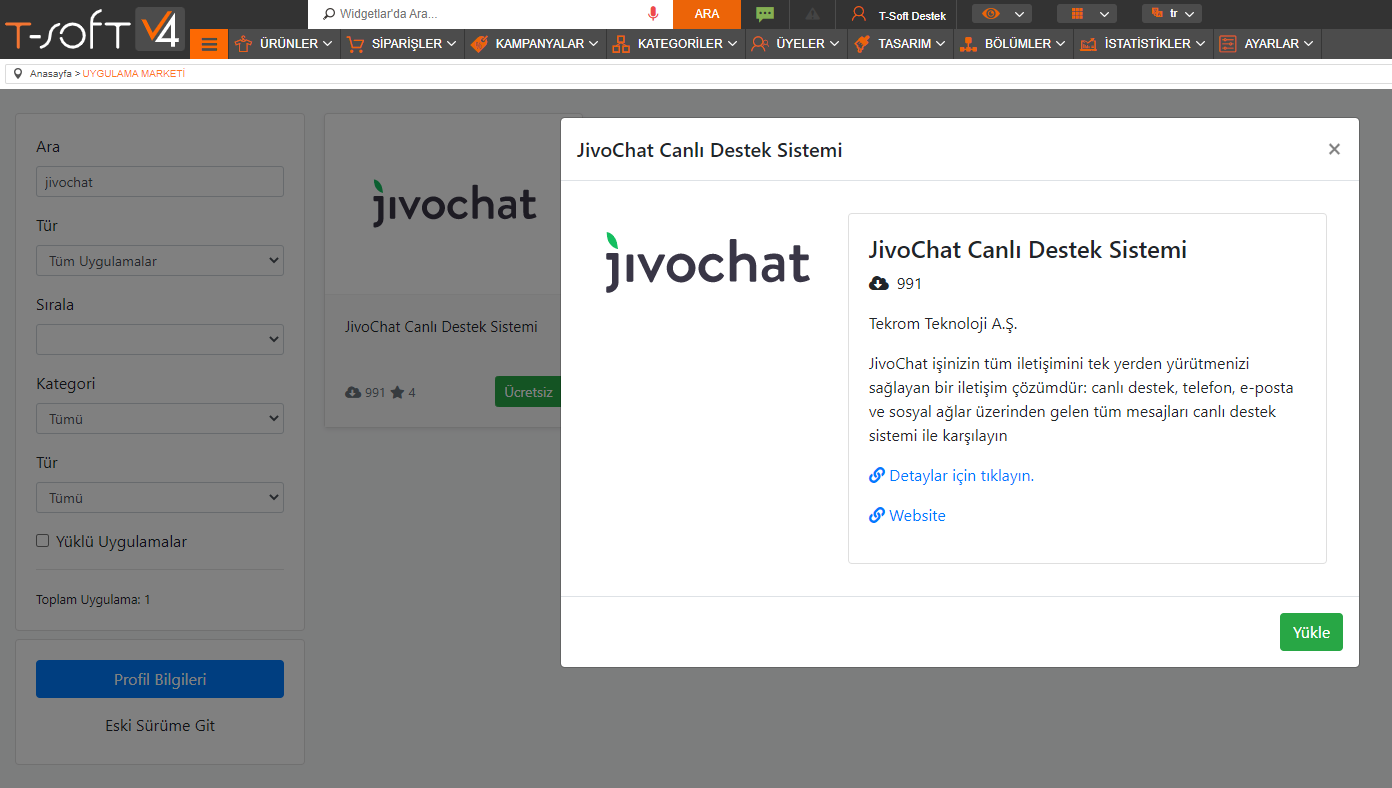
Task: Open the Kategori dropdown
Action: click(x=160, y=419)
